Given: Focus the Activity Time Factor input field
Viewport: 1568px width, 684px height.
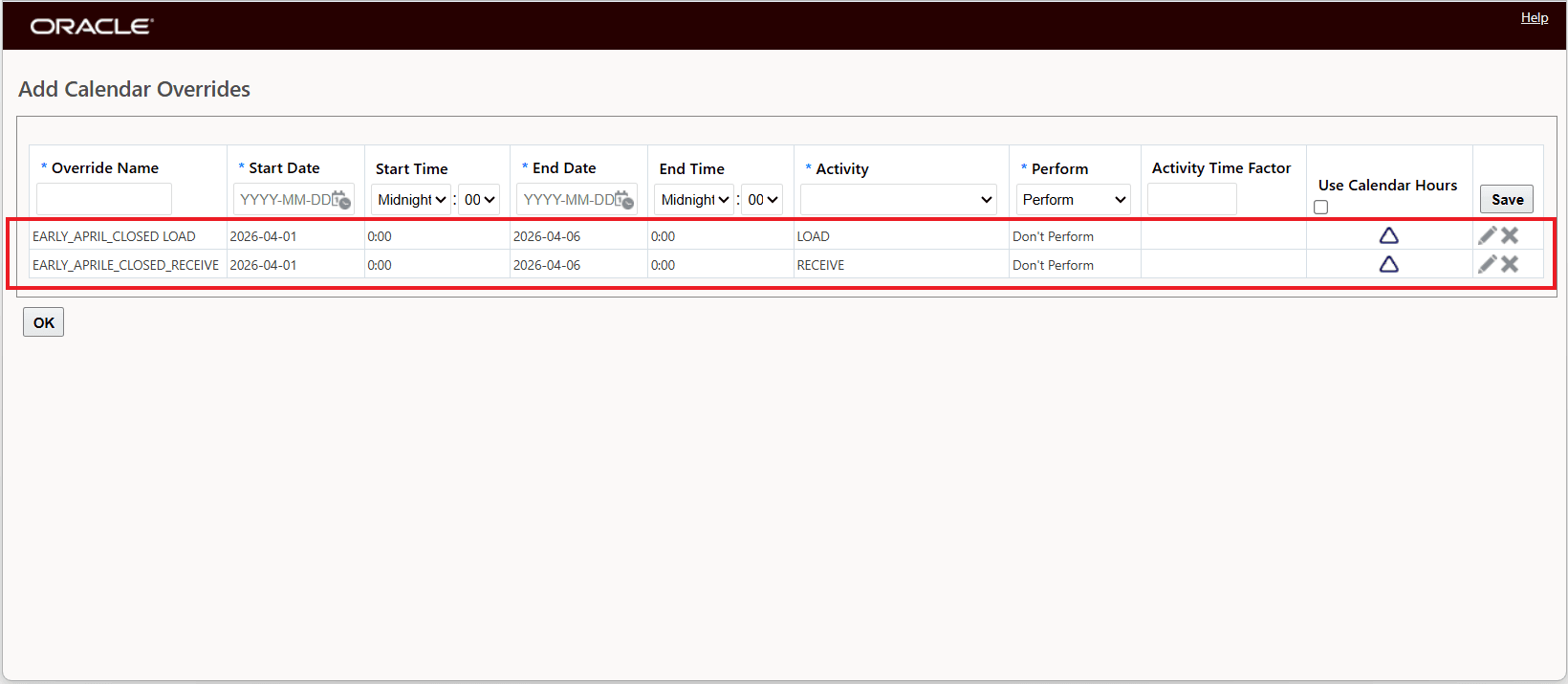Looking at the screenshot, I should click(1192, 199).
